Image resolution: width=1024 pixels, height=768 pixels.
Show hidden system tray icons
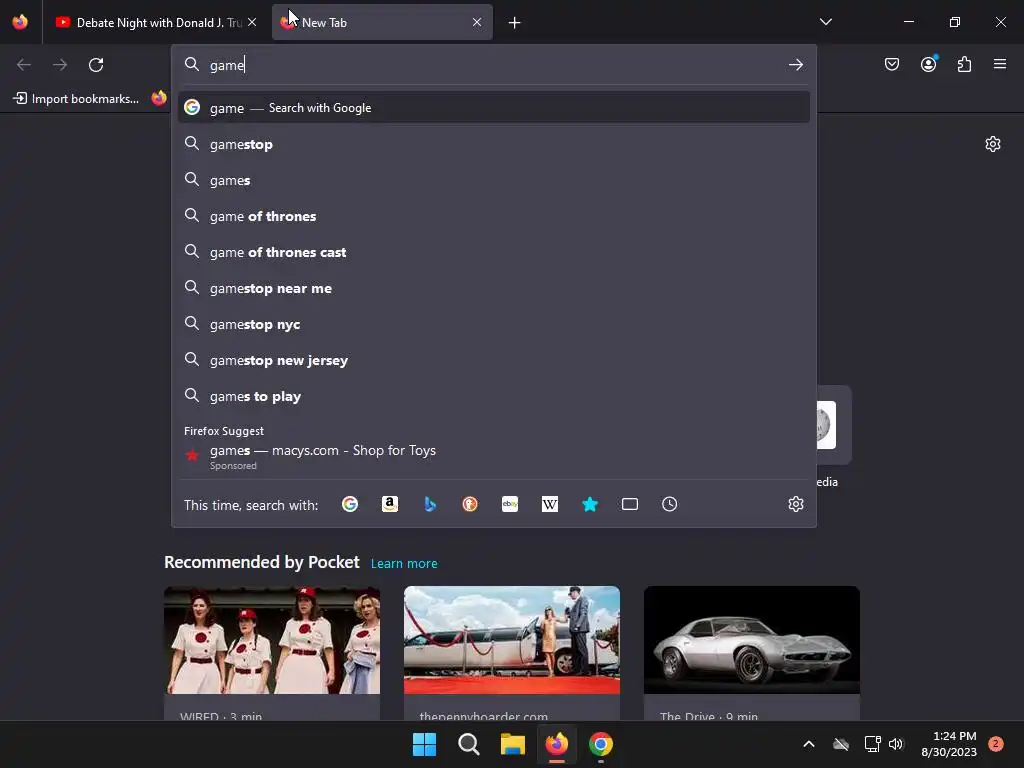808,744
